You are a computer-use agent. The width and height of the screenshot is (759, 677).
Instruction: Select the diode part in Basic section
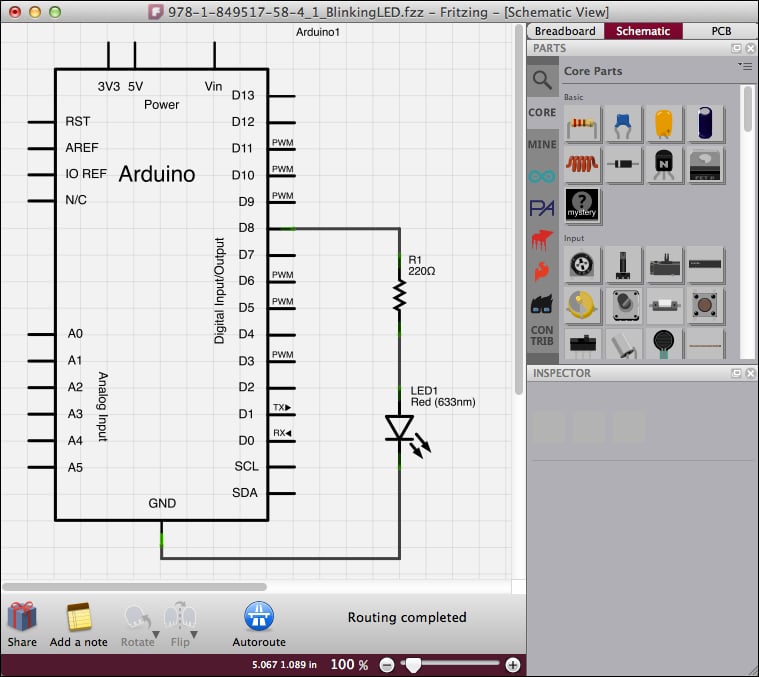pyautogui.click(x=624, y=164)
